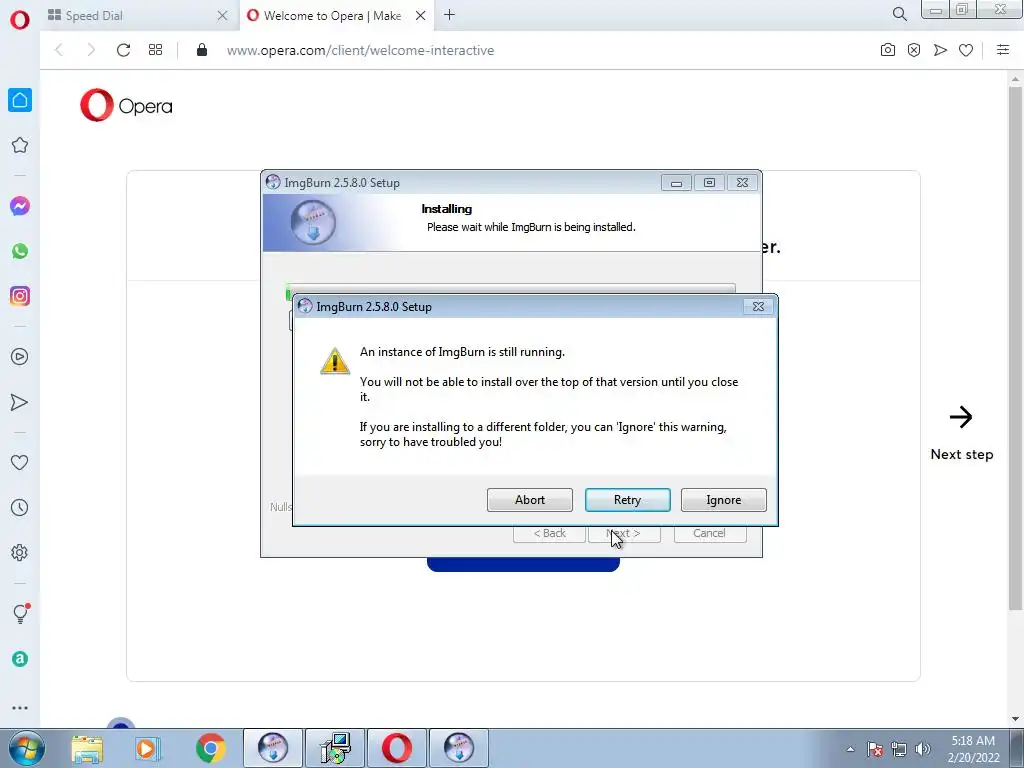
Task: Open the volume speaker tray icon
Action: tap(923, 749)
